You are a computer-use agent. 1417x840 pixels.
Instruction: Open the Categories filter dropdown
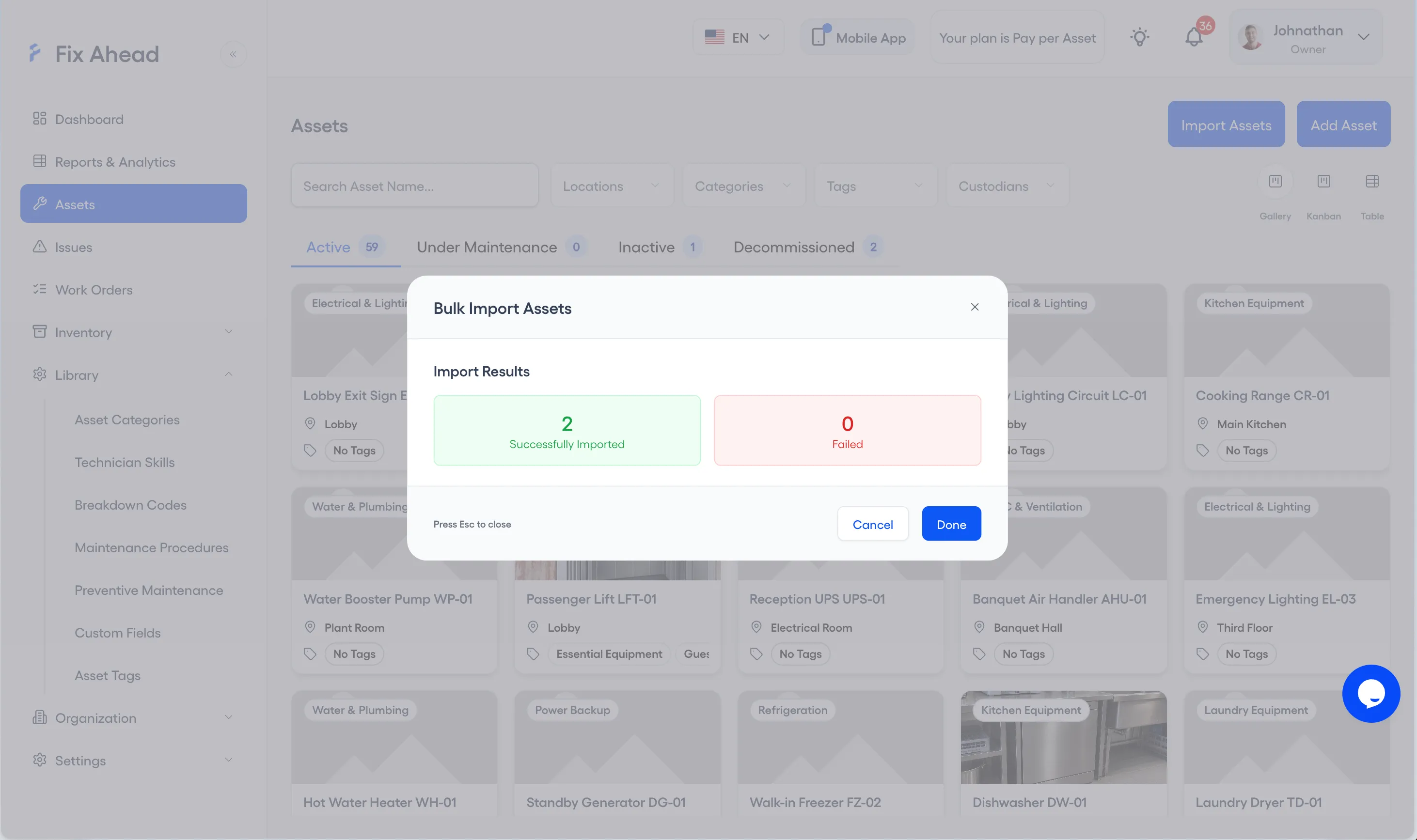[744, 186]
